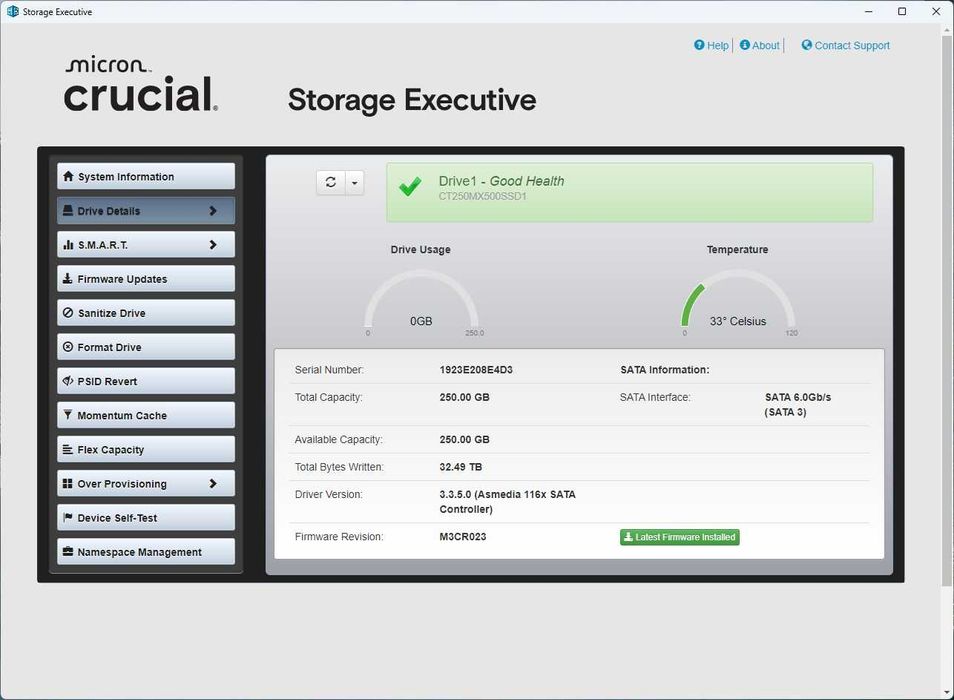Click the refresh drive icon button
Screen dimensions: 954x700
tap(331, 182)
